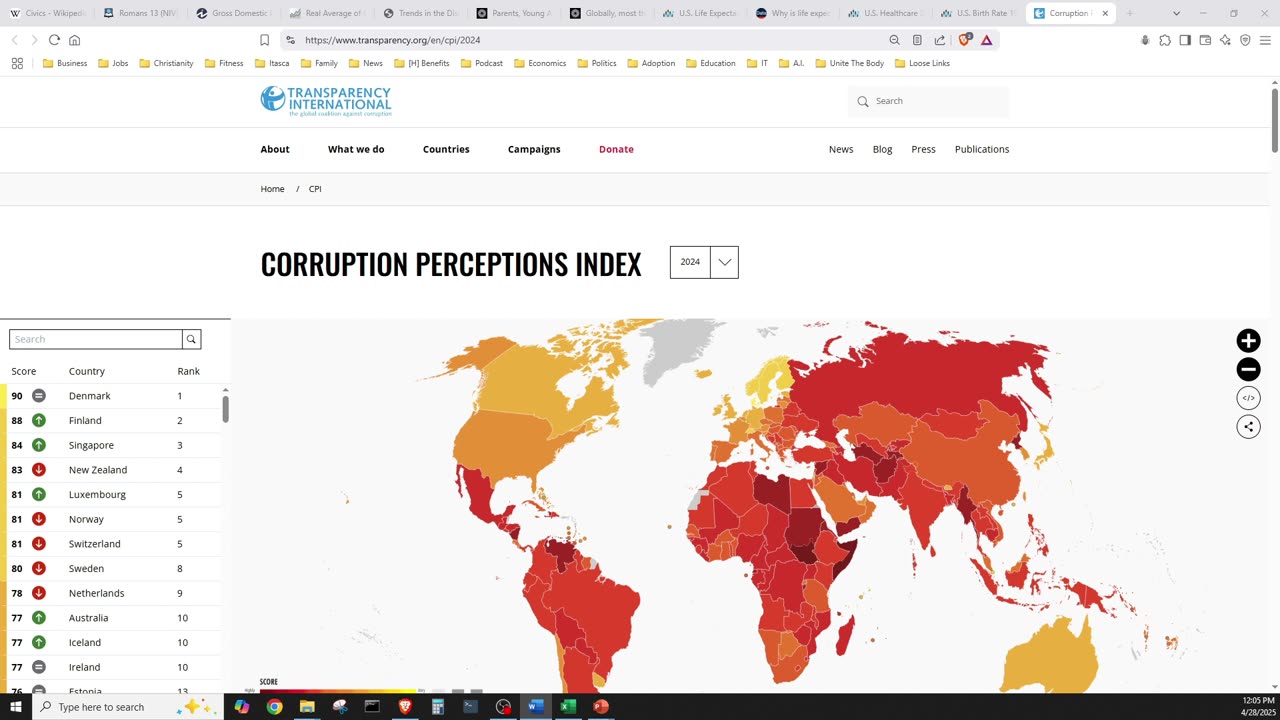Open the browser hamburger menu

tap(1265, 40)
